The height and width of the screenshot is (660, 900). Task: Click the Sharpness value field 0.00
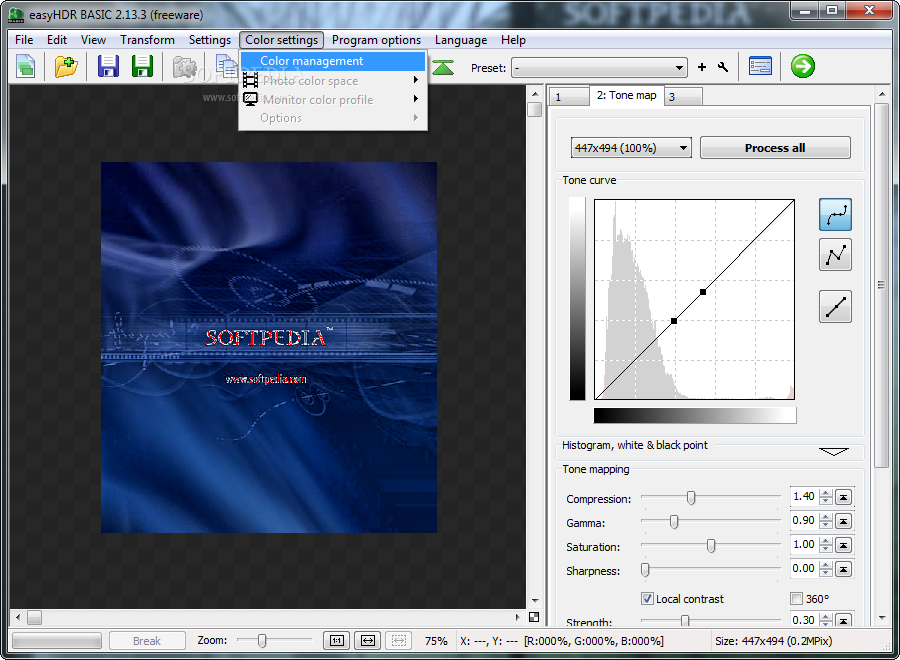pyautogui.click(x=804, y=569)
